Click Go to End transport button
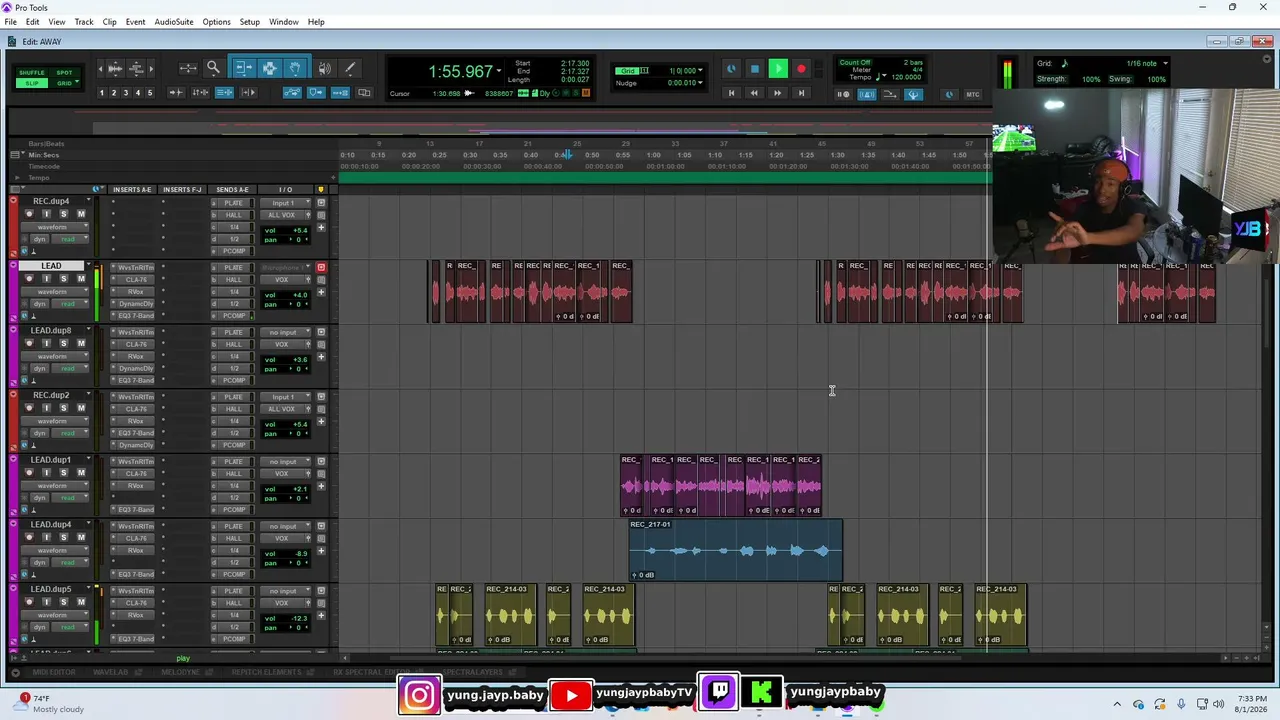 [x=800, y=94]
